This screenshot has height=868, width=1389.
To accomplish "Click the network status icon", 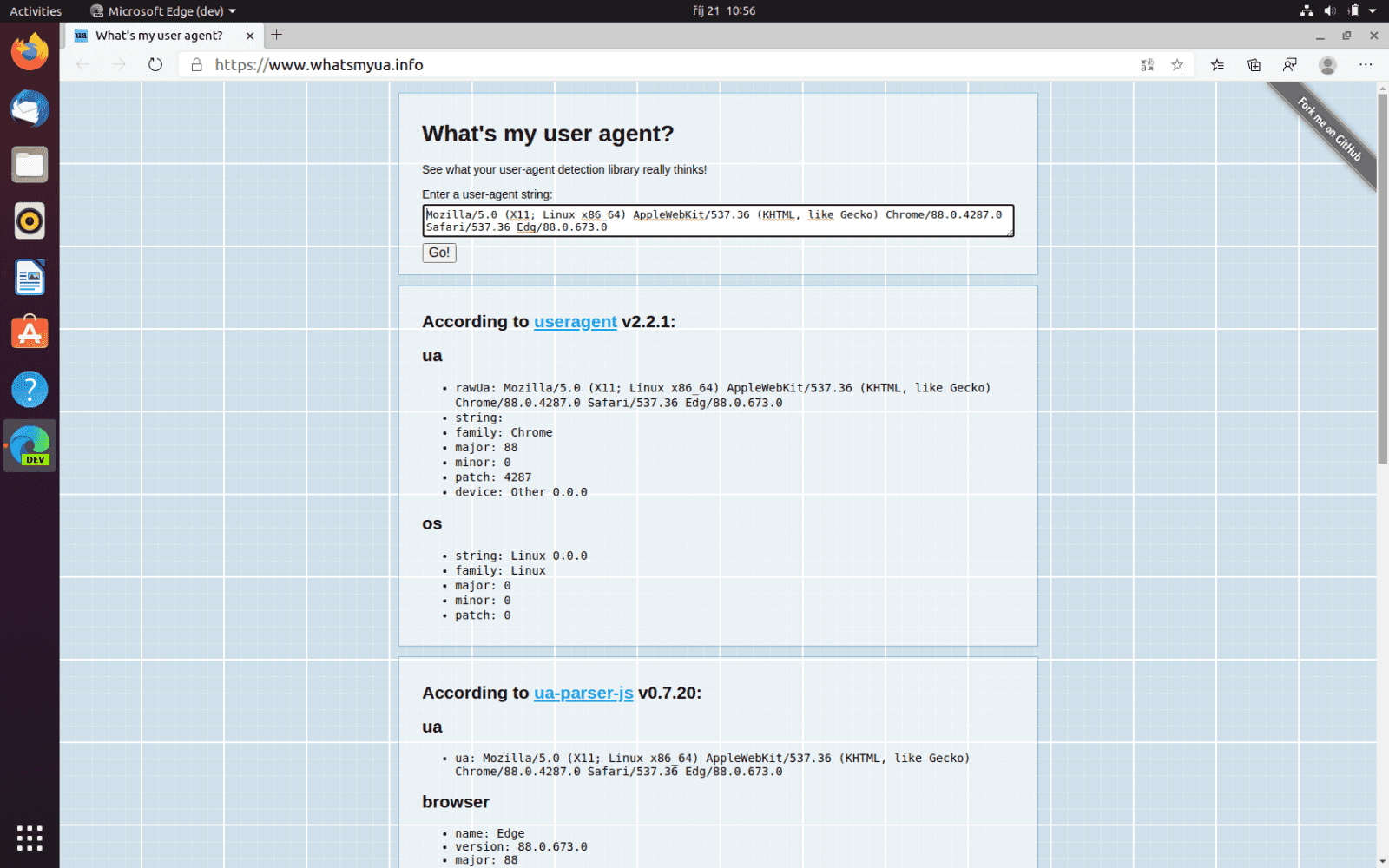I will (1307, 11).
